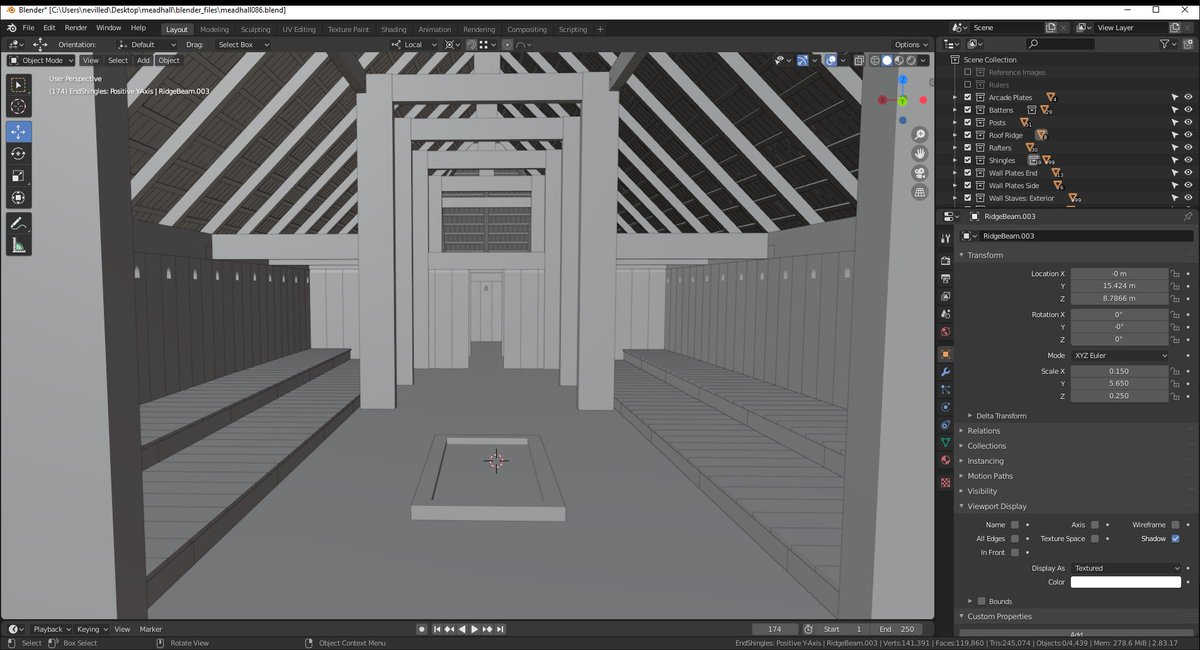
Task: Click the outliner filter funnel icon
Action: (x=1165, y=44)
